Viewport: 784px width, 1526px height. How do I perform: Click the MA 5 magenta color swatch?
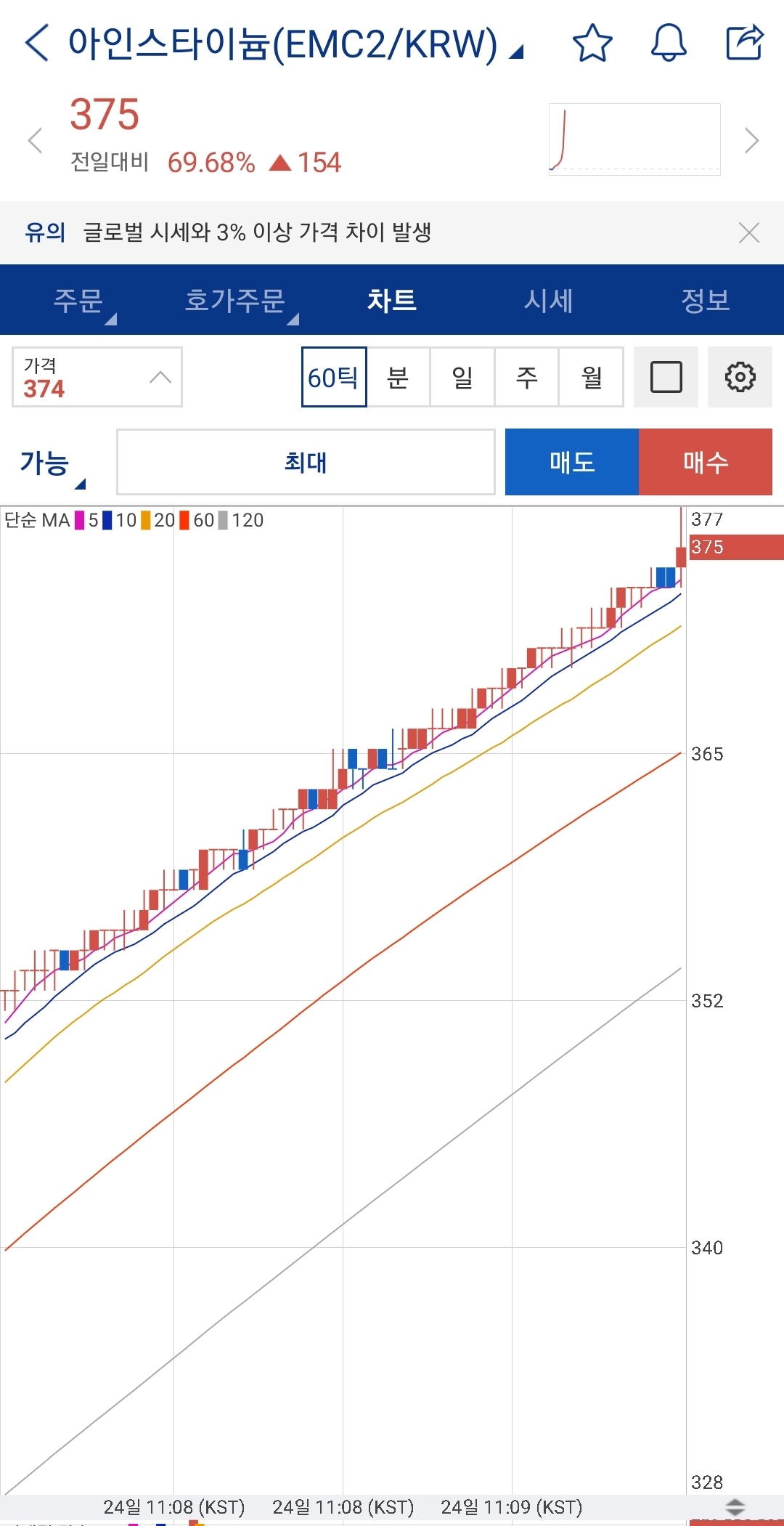(x=80, y=520)
